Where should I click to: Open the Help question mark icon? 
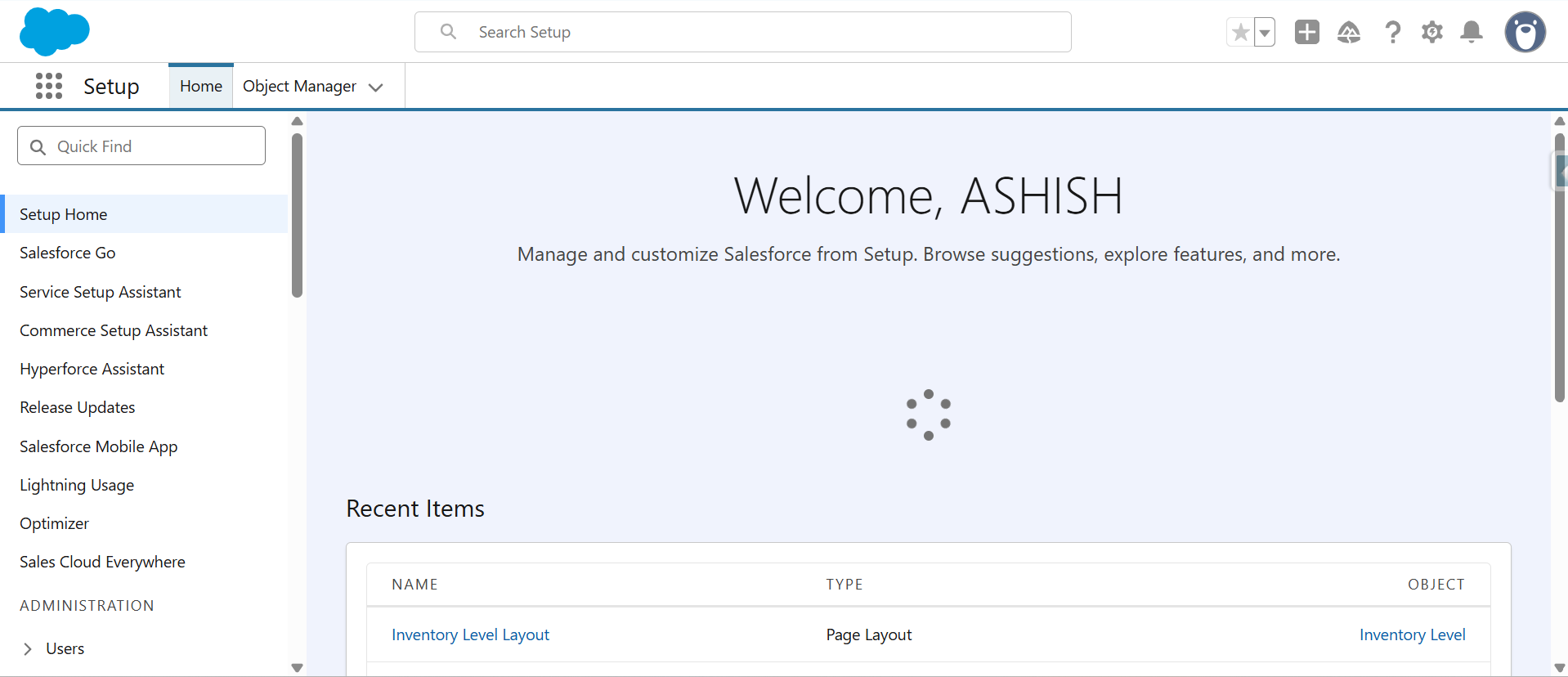click(x=1392, y=33)
